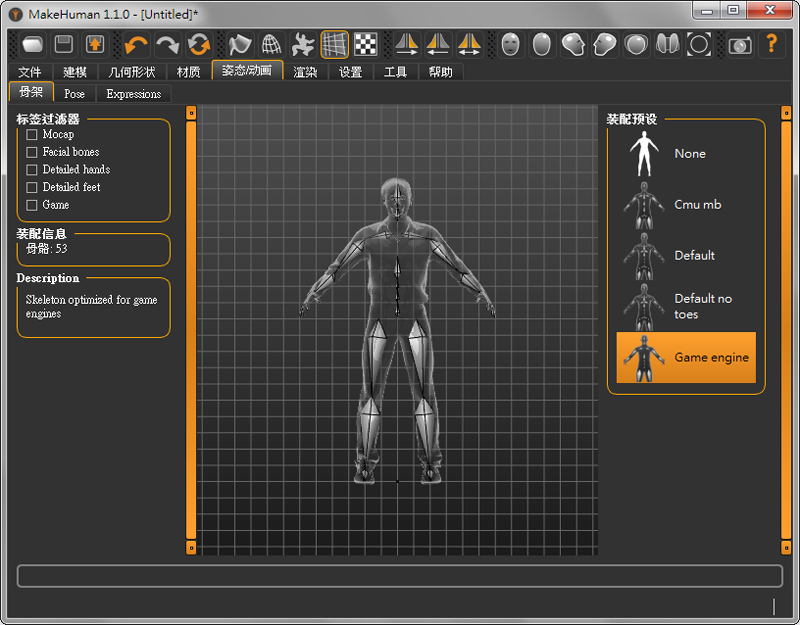
Task: Click the Undo arrow icon
Action: pyautogui.click(x=136, y=44)
